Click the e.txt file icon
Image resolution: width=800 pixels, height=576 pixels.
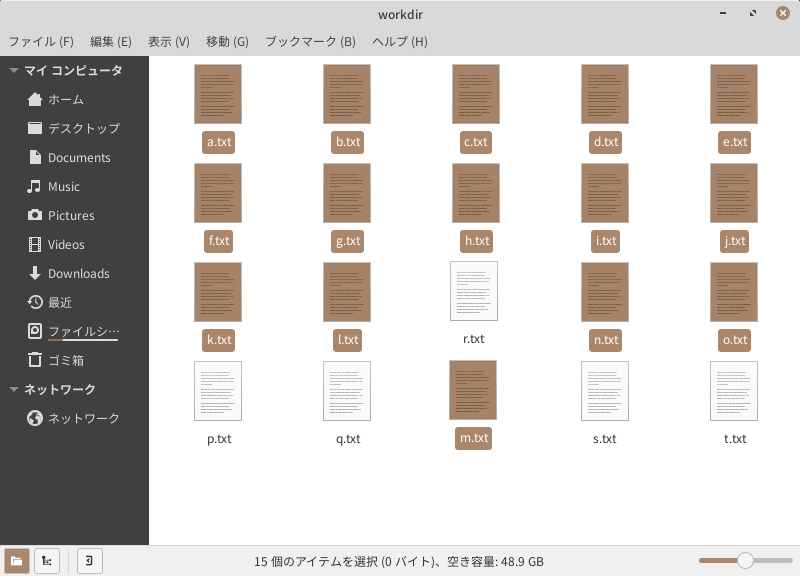734,94
